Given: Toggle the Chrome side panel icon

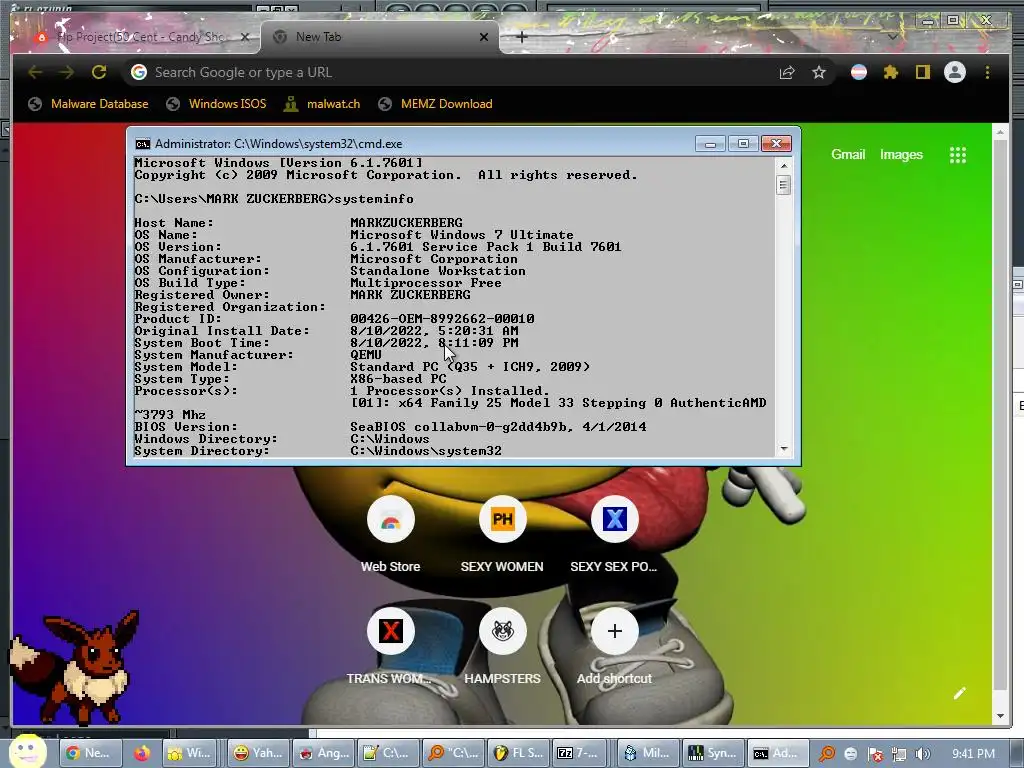Looking at the screenshot, I should coord(922,72).
